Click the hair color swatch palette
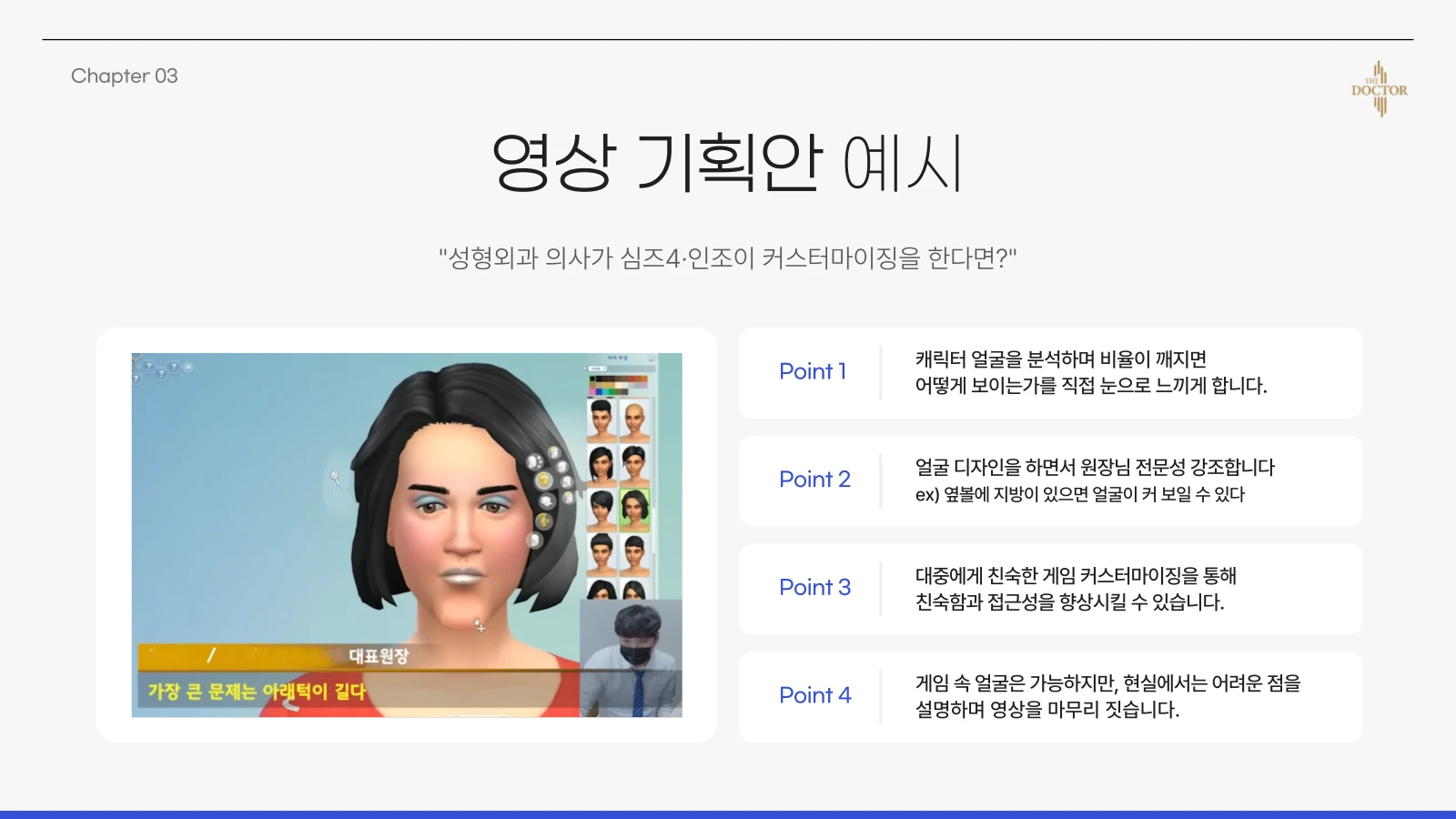 click(x=618, y=385)
